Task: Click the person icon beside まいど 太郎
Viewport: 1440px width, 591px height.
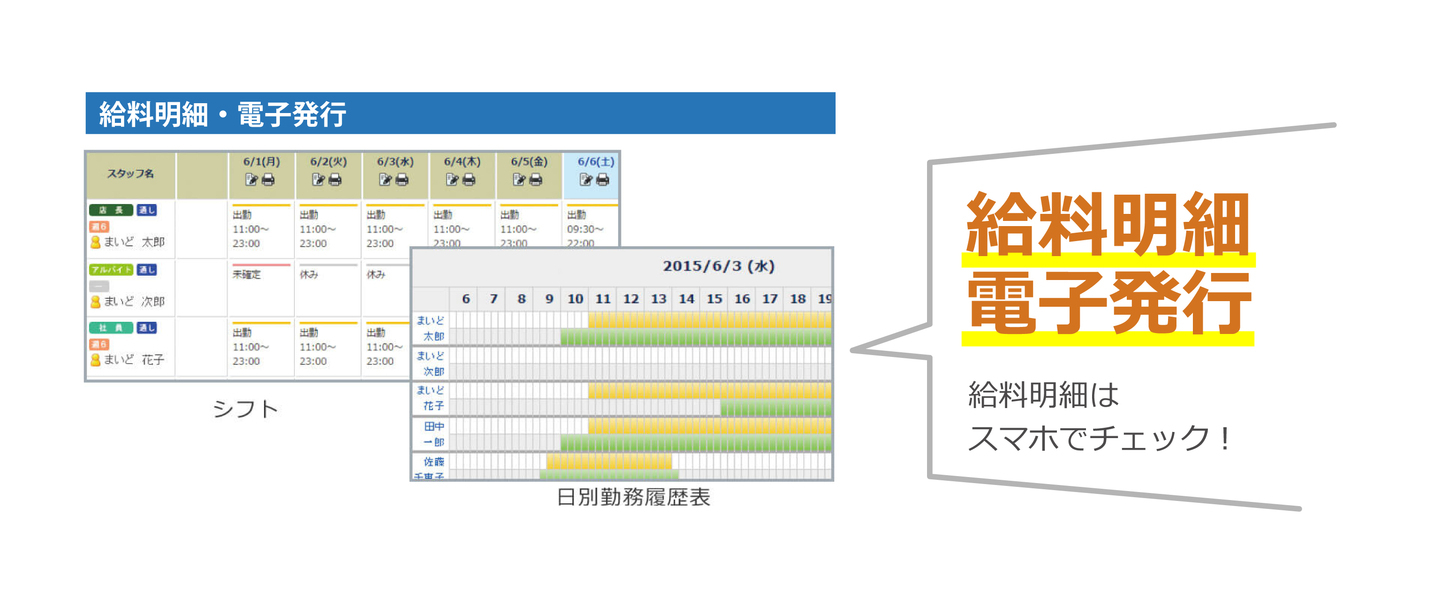Action: [96, 242]
